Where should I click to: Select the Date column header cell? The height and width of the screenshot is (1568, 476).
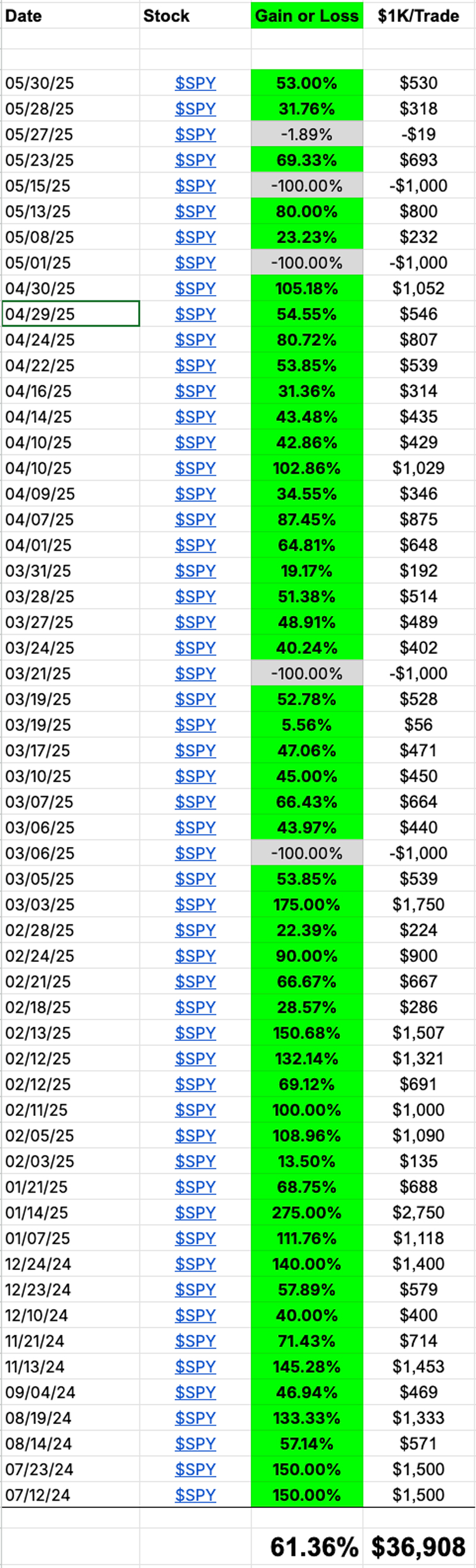coord(70,16)
